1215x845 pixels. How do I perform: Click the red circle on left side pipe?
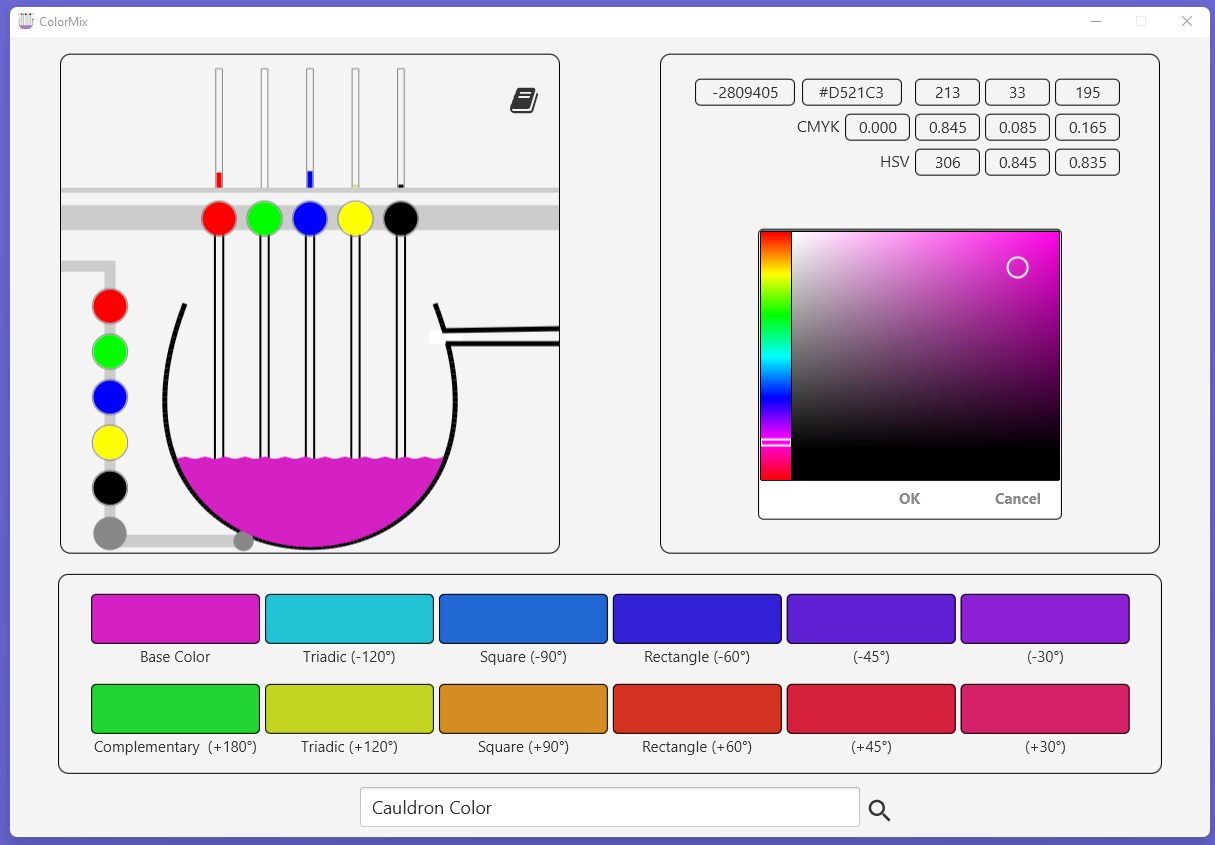[110, 306]
